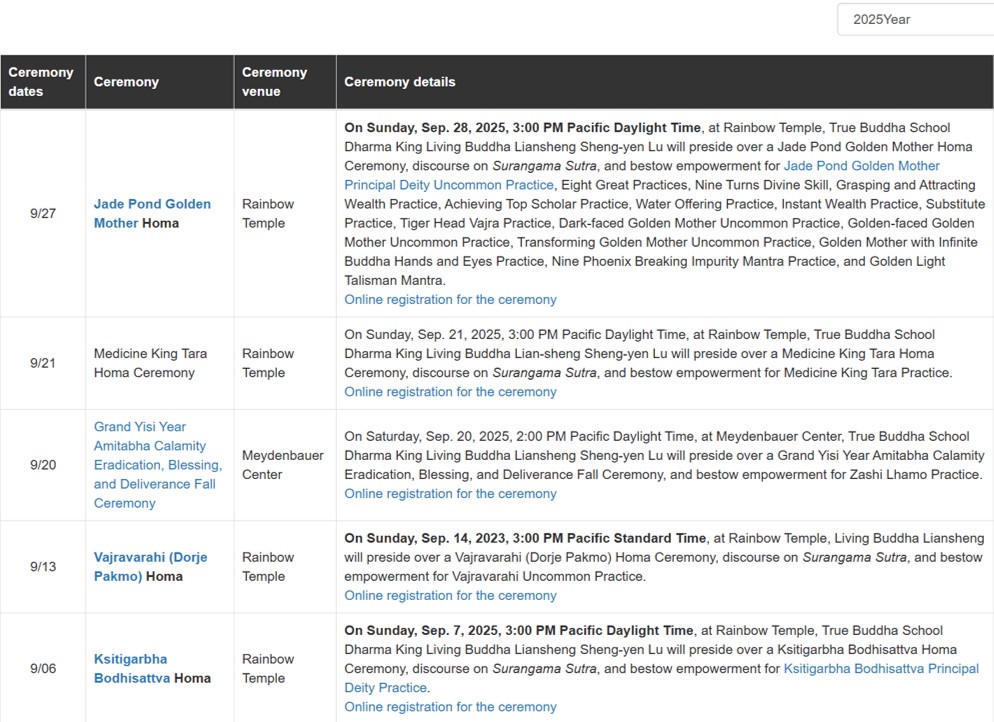Click the Meydenbauer Center venue cell
This screenshot has width=994, height=722.
(x=283, y=465)
